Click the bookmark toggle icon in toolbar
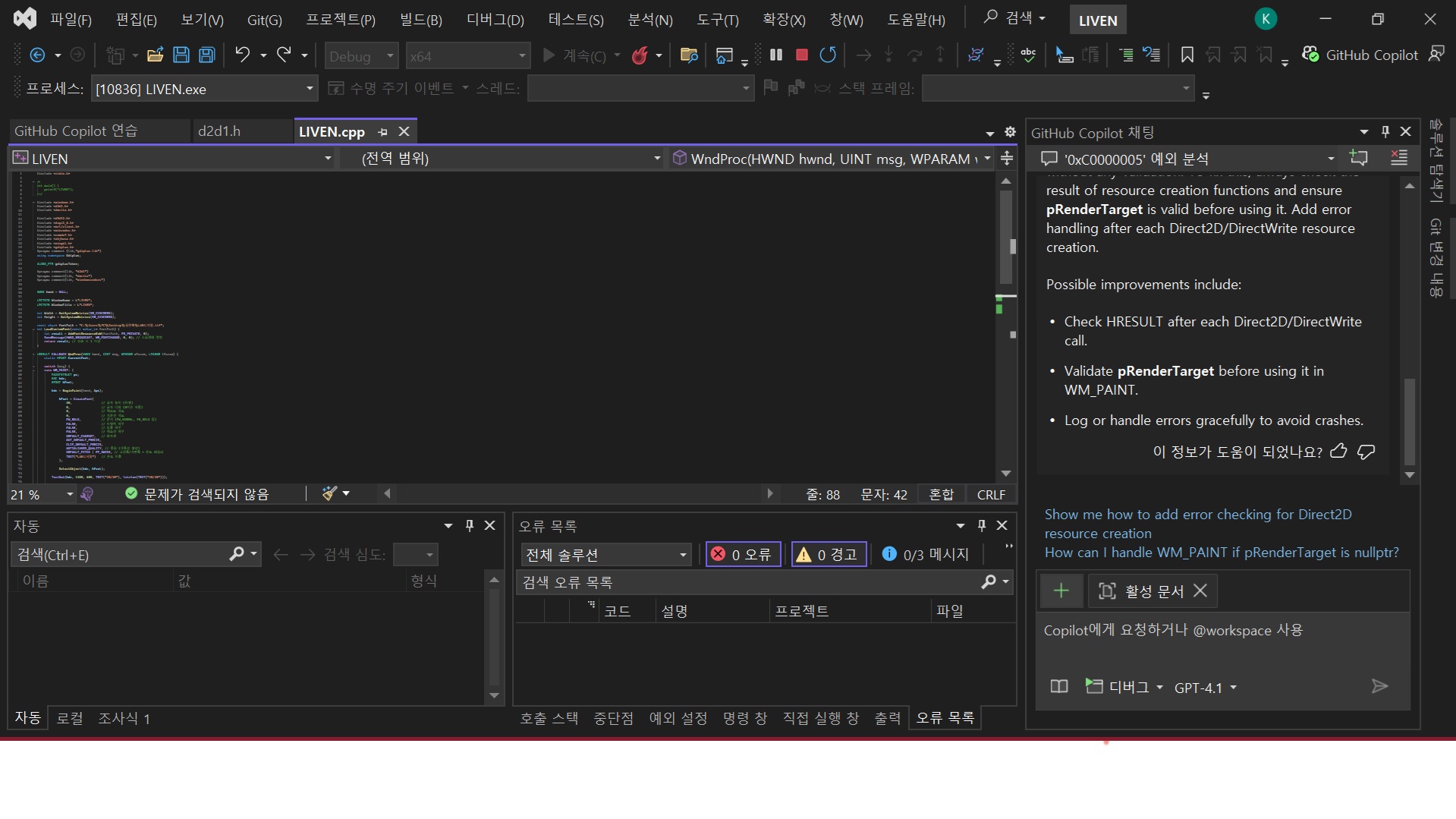 pos(1187,55)
